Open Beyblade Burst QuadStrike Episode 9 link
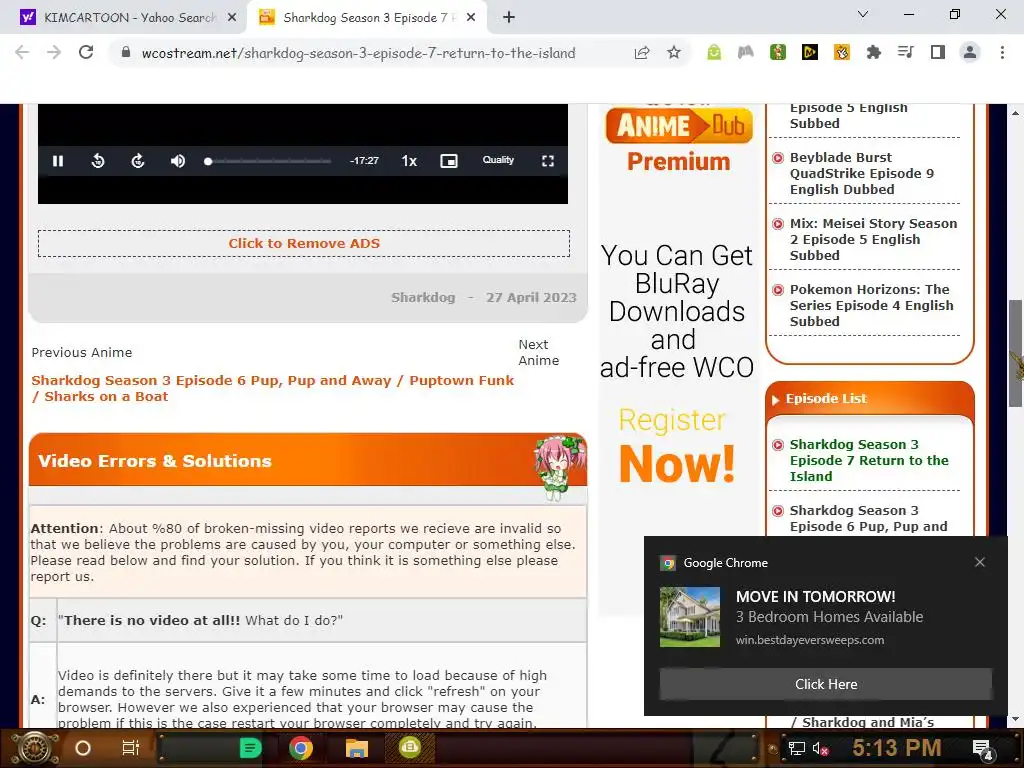Viewport: 1024px width, 768px height. point(862,173)
